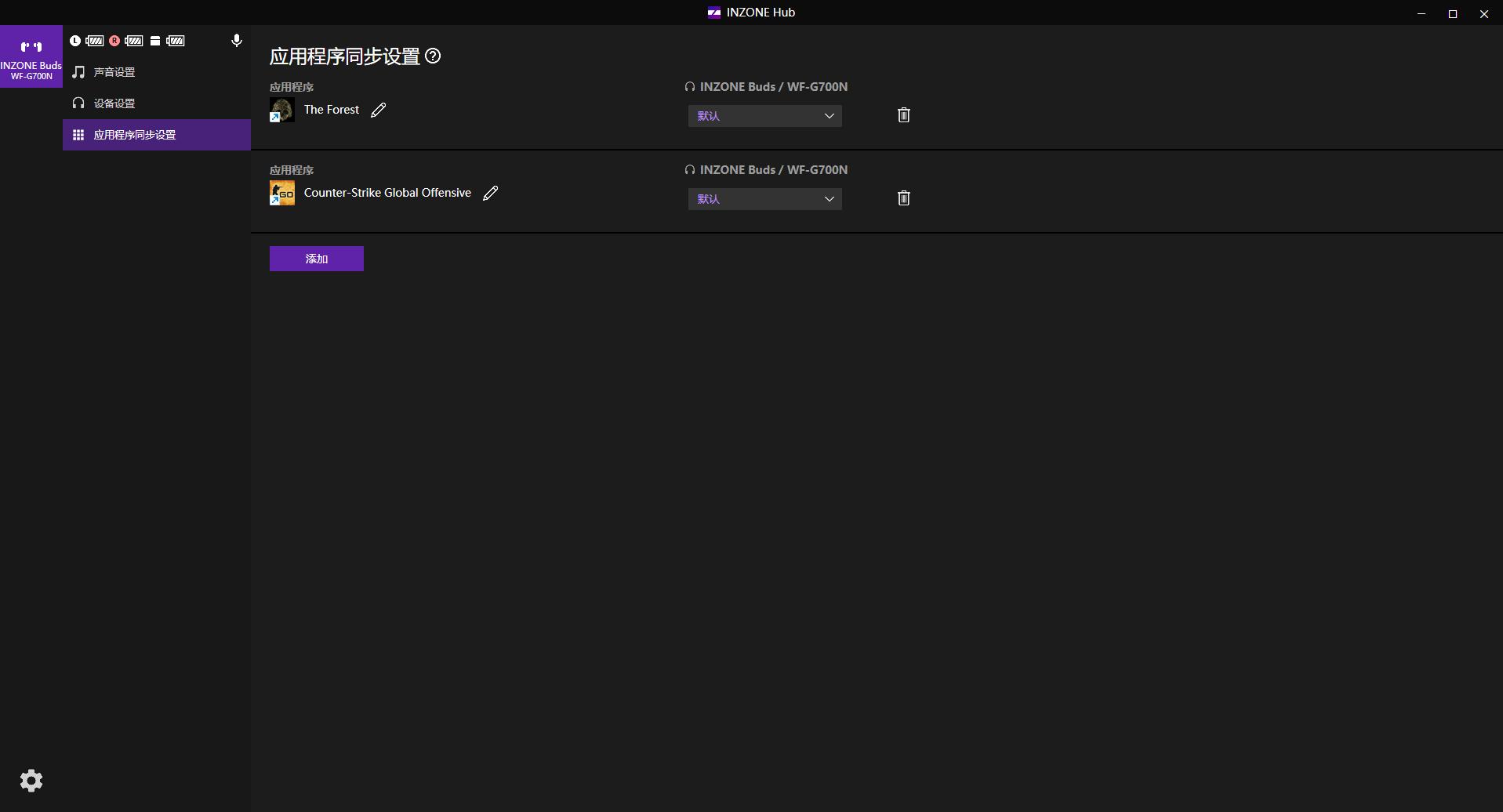Maximize the INZONE Hub window
Screen dimensions: 1503x812
point(1453,13)
